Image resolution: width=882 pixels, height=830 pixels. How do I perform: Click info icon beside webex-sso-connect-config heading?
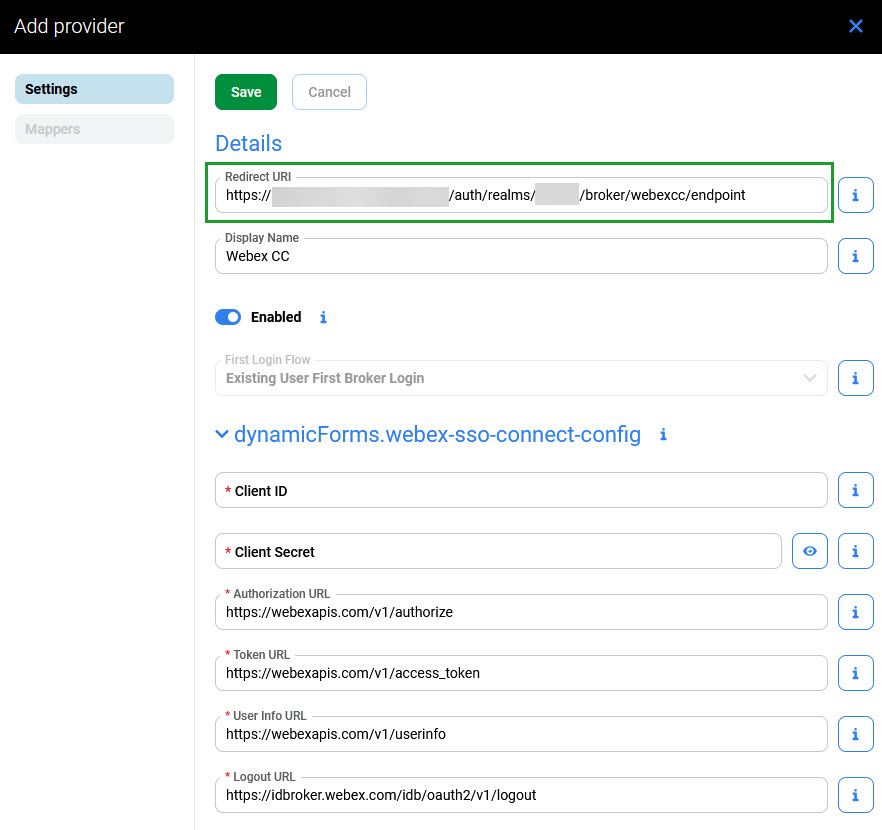663,435
